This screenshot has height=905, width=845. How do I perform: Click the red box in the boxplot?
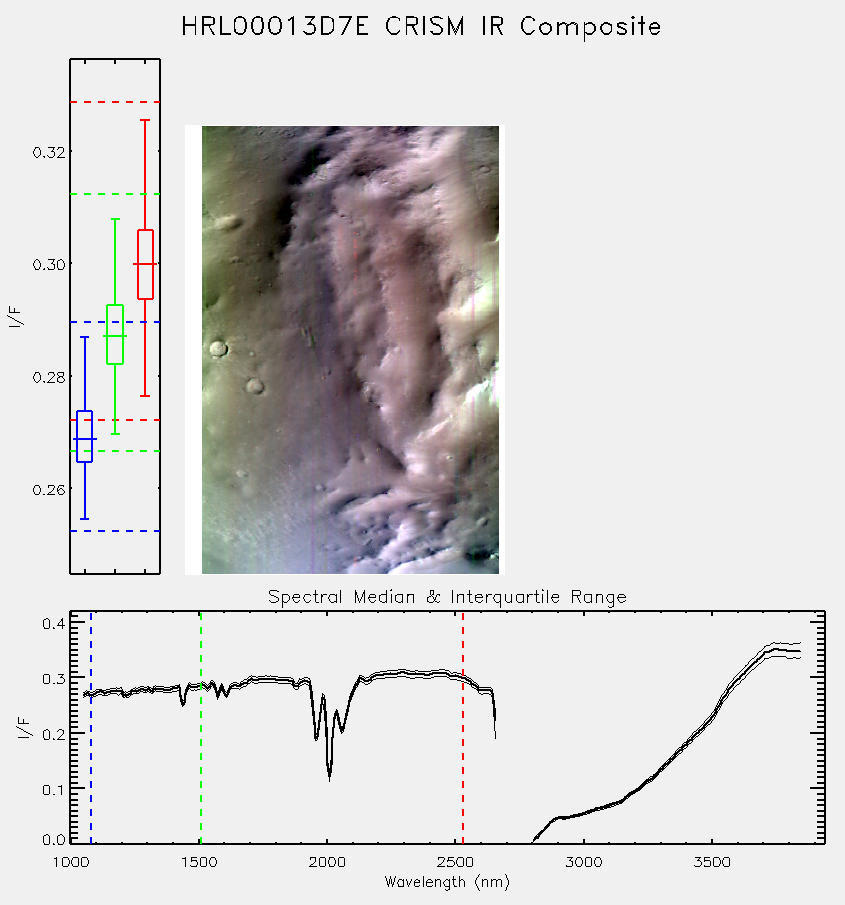click(x=145, y=264)
